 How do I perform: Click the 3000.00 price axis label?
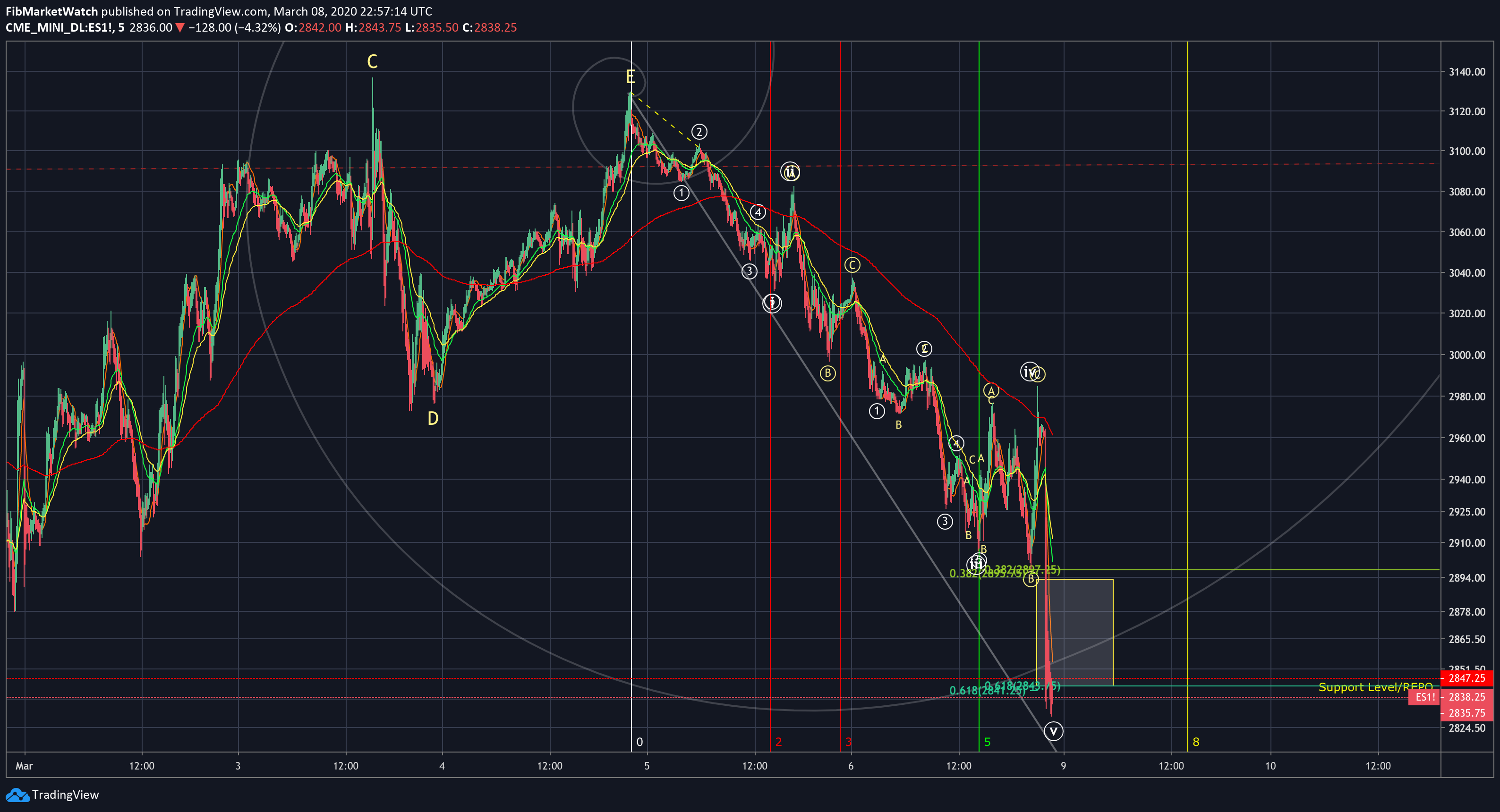(x=1467, y=355)
